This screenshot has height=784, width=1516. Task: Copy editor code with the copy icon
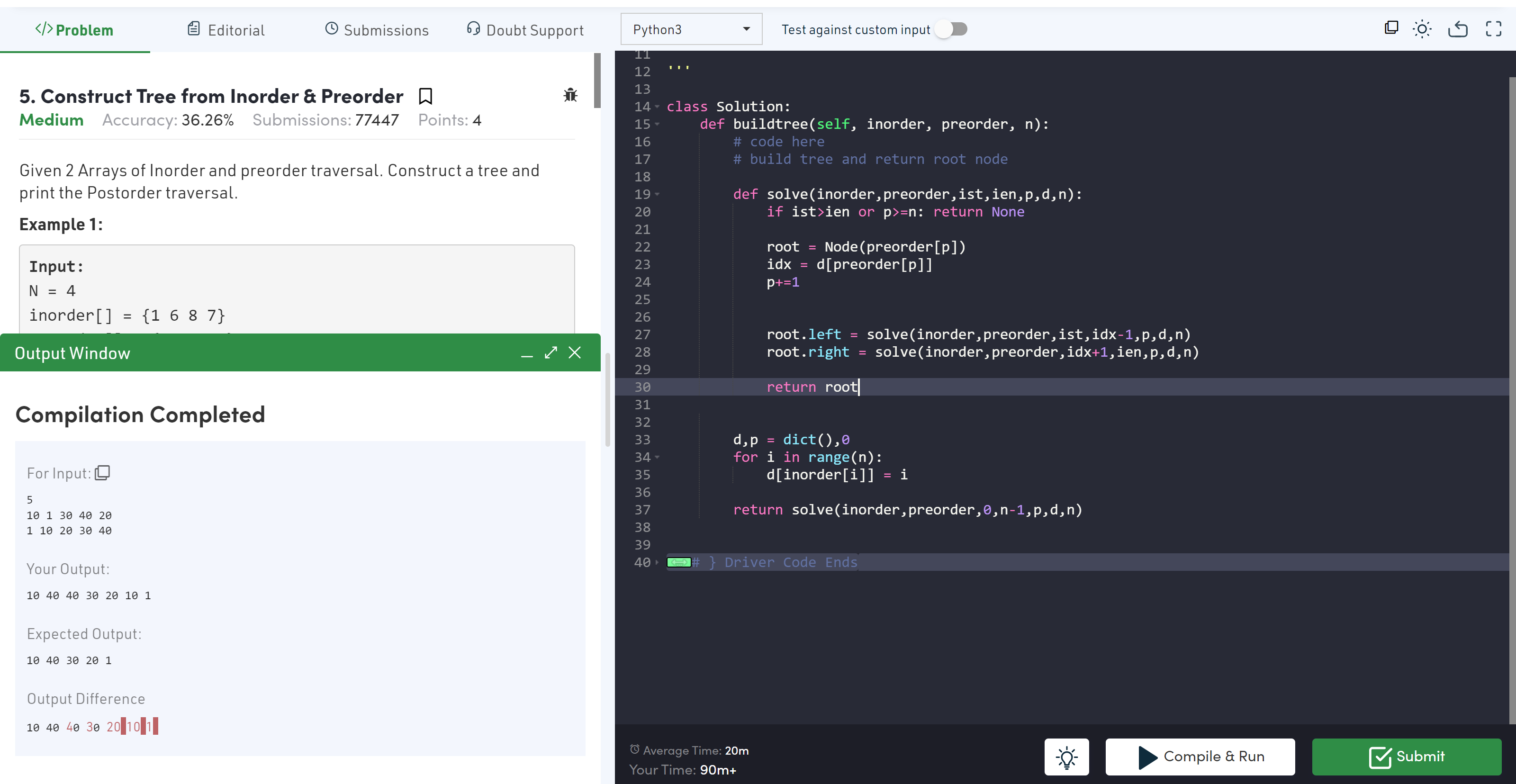click(1390, 27)
